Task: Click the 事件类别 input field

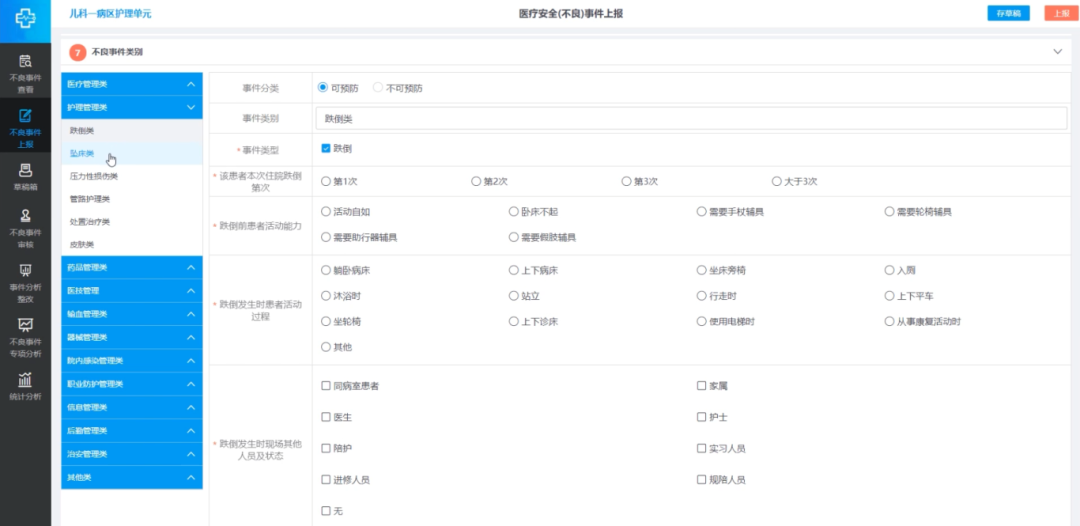Action: point(691,118)
